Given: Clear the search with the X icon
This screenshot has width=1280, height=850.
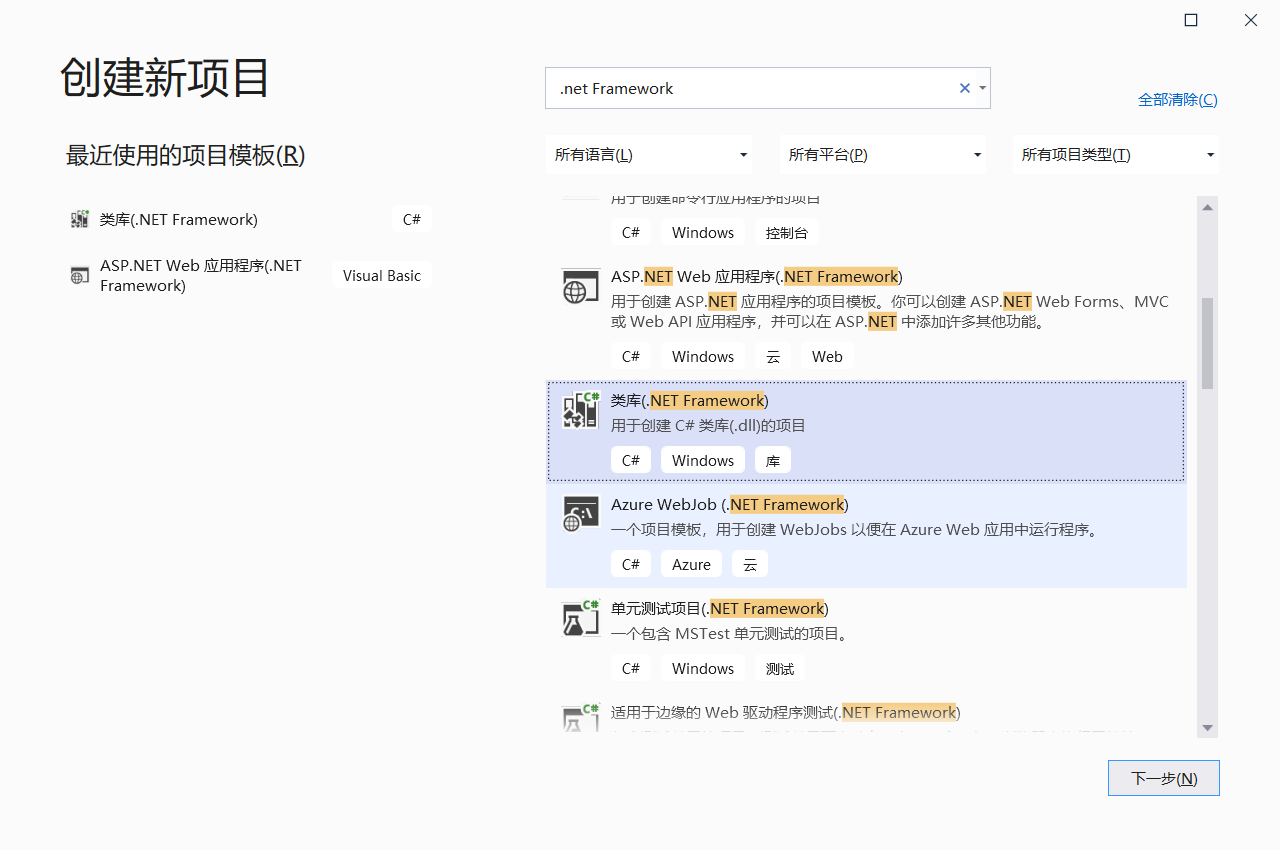Looking at the screenshot, I should pos(963,88).
